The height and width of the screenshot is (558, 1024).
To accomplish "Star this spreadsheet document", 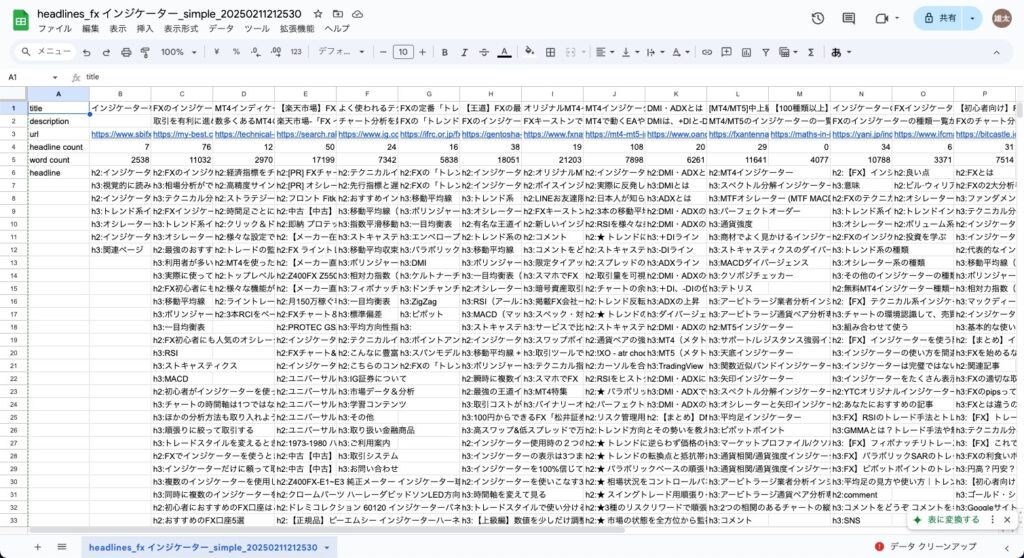I will coord(318,15).
